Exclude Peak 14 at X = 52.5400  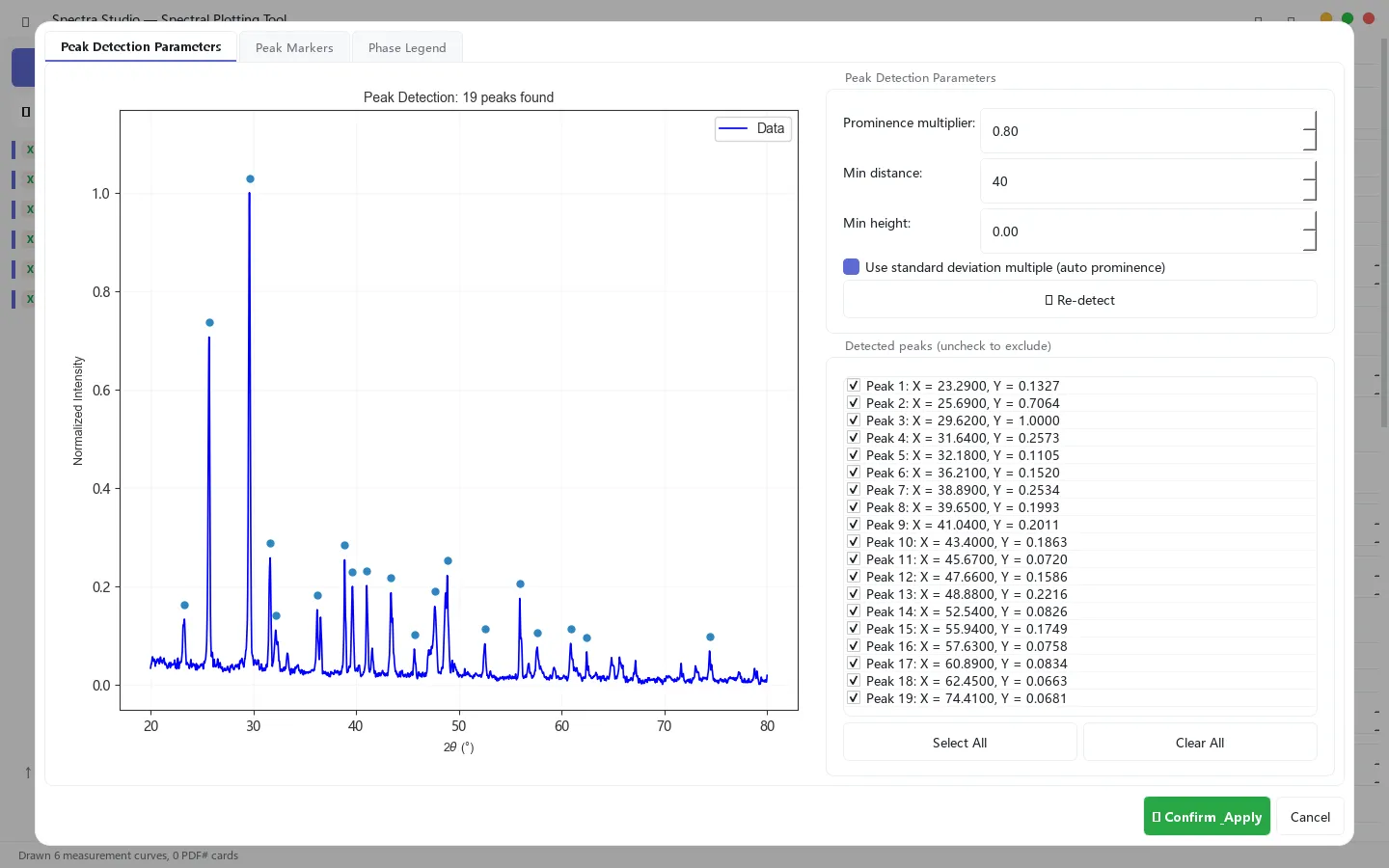click(x=854, y=610)
